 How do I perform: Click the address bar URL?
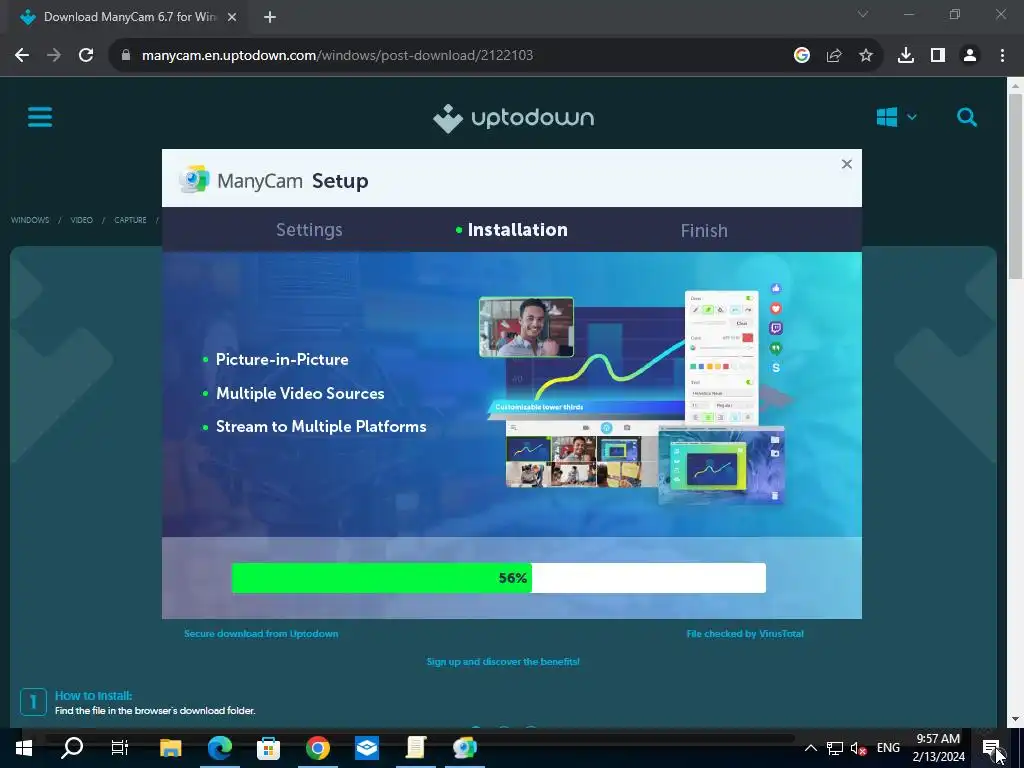tap(338, 55)
